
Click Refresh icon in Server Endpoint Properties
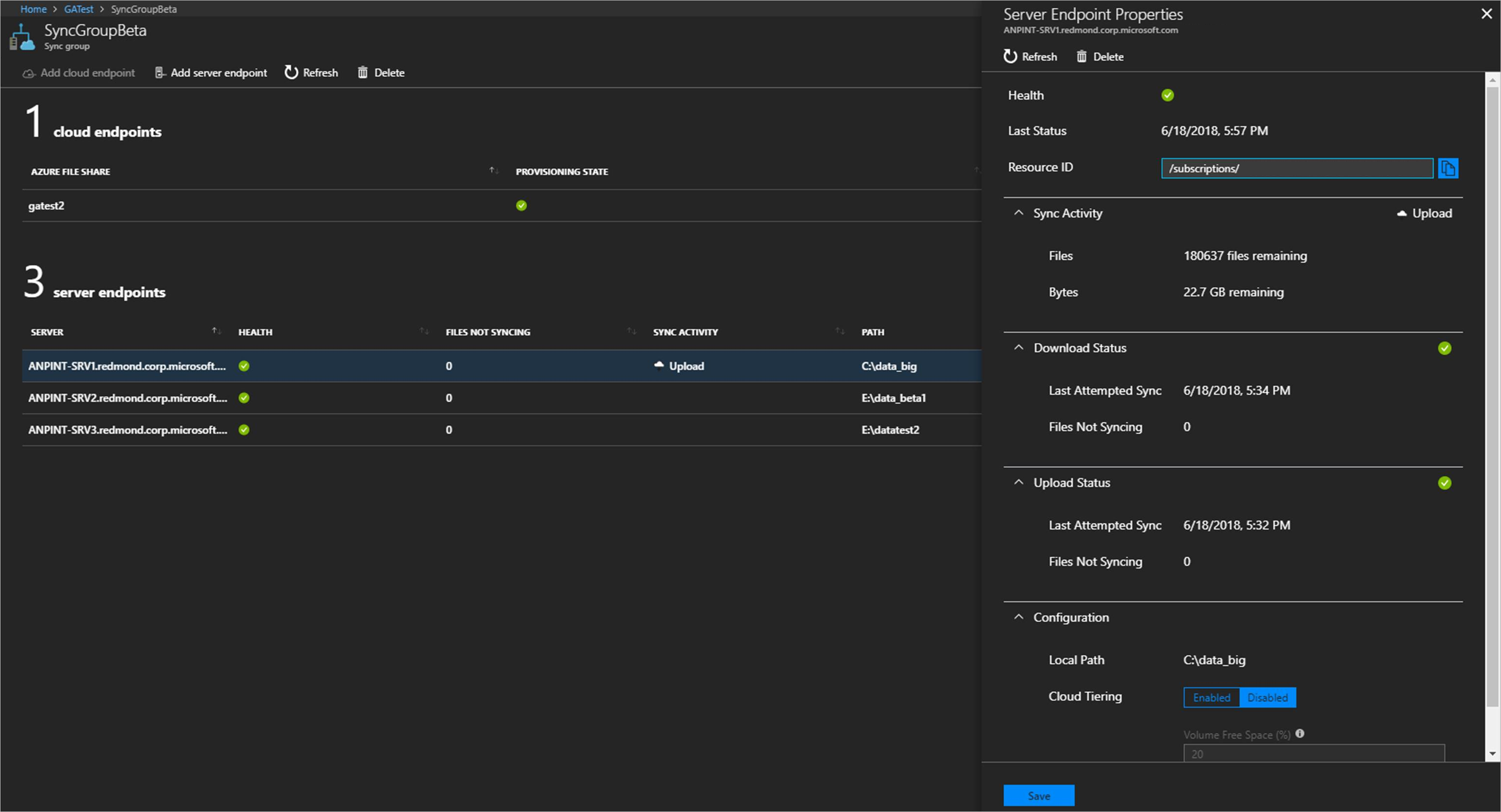(1010, 57)
